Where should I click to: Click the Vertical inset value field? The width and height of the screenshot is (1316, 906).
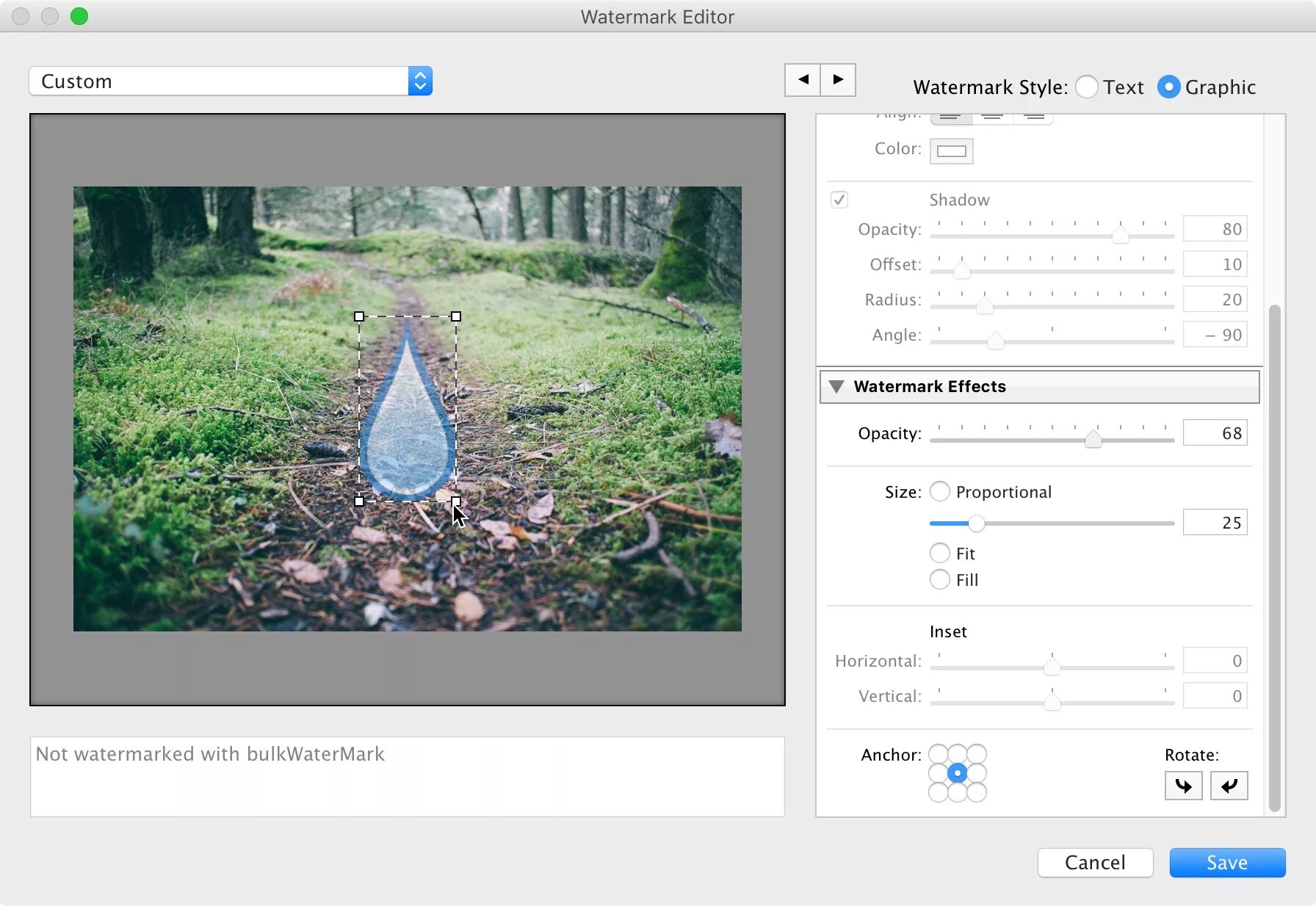[x=1215, y=696]
